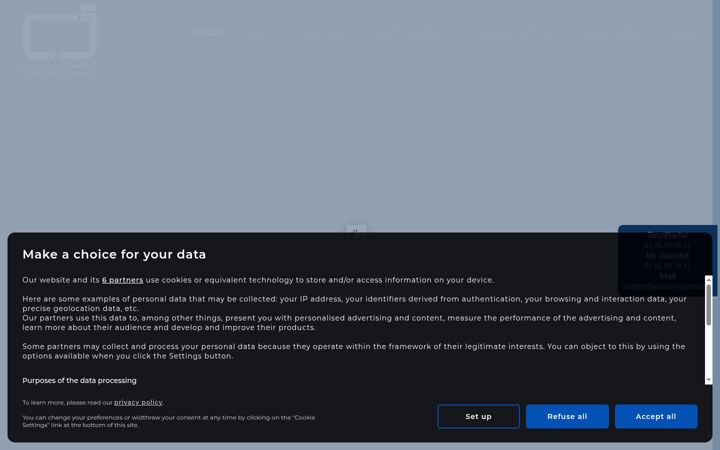The height and width of the screenshot is (450, 720).
Task: Click the consent dialog scrollbar thumb
Action: click(x=709, y=304)
